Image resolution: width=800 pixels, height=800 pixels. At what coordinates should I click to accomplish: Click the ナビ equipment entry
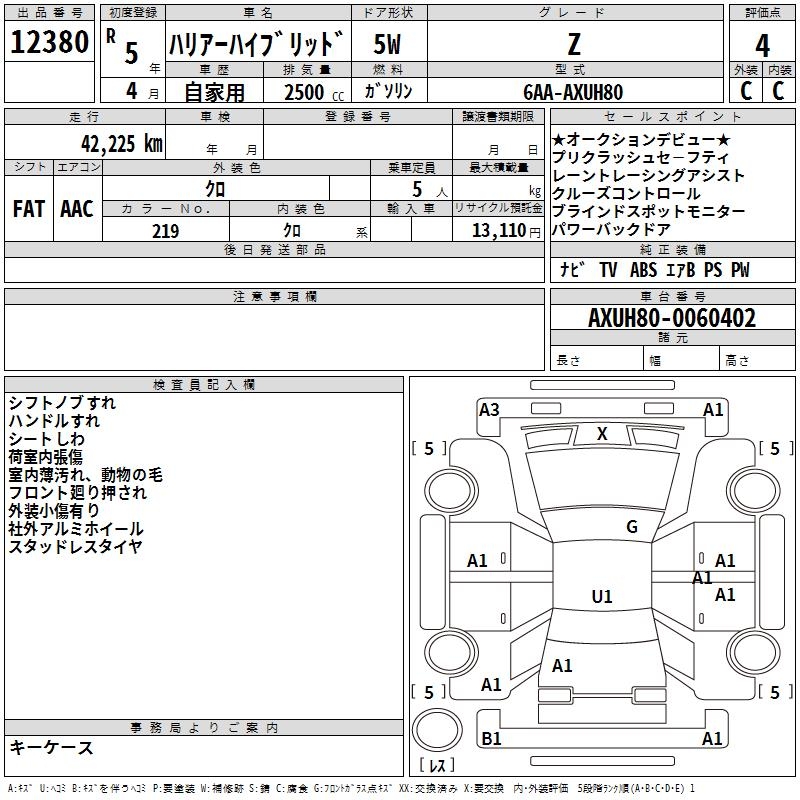point(571,269)
